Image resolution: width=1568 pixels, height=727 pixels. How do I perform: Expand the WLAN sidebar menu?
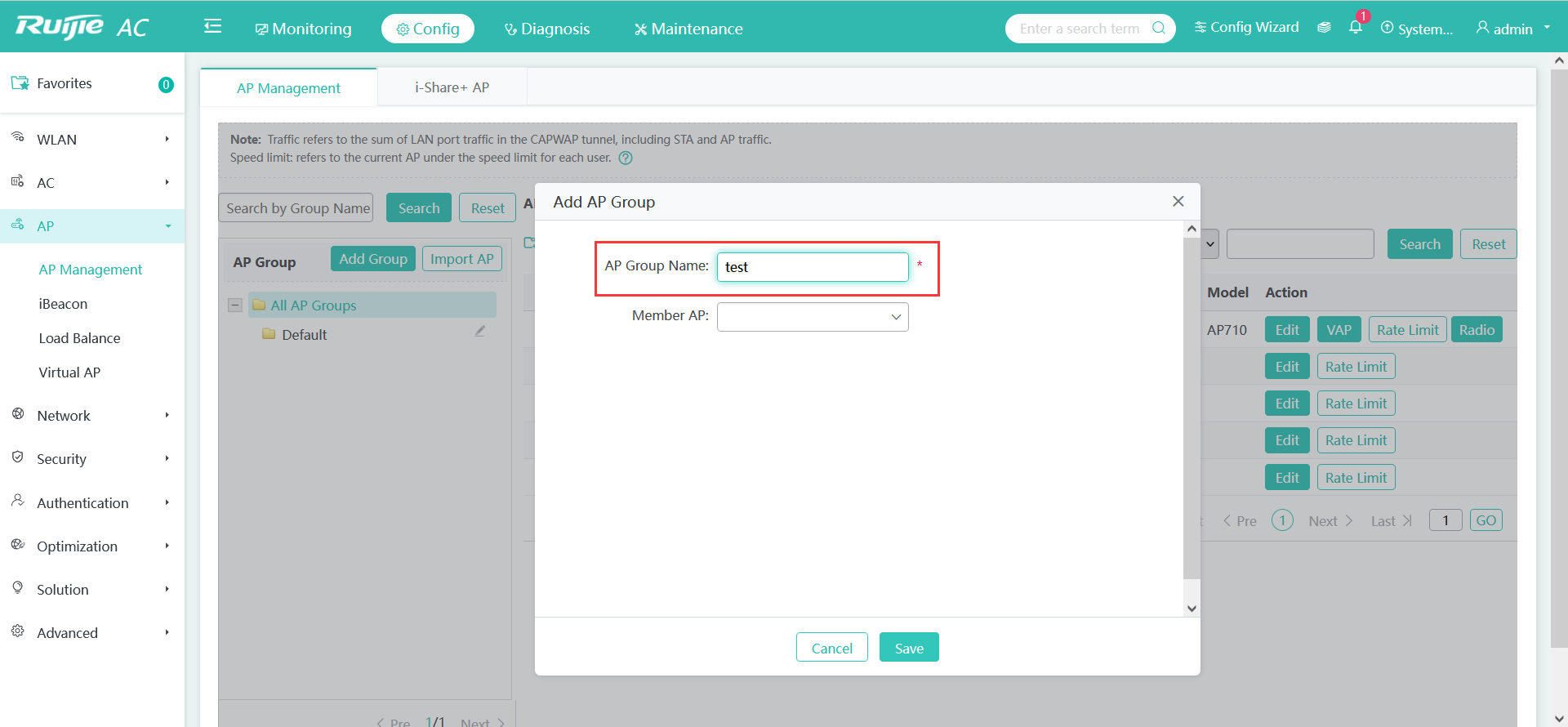tap(91, 140)
